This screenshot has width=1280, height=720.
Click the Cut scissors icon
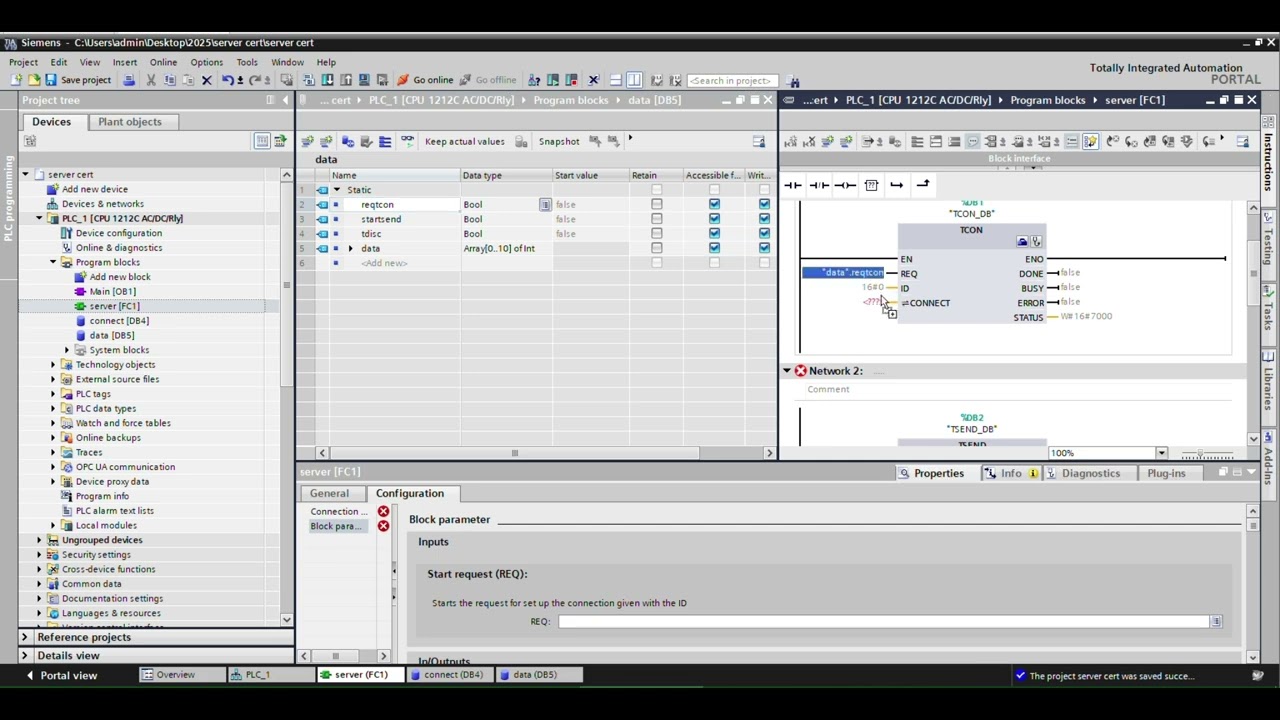point(151,80)
